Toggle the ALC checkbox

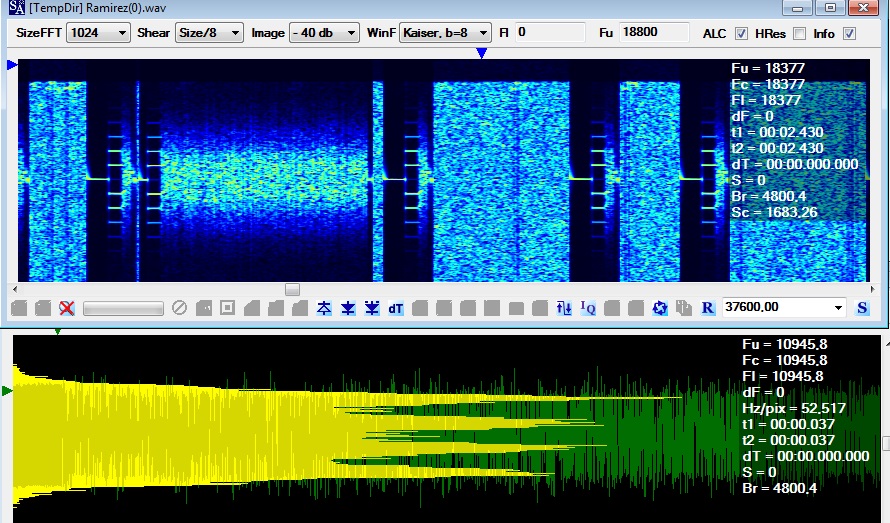pyautogui.click(x=741, y=34)
